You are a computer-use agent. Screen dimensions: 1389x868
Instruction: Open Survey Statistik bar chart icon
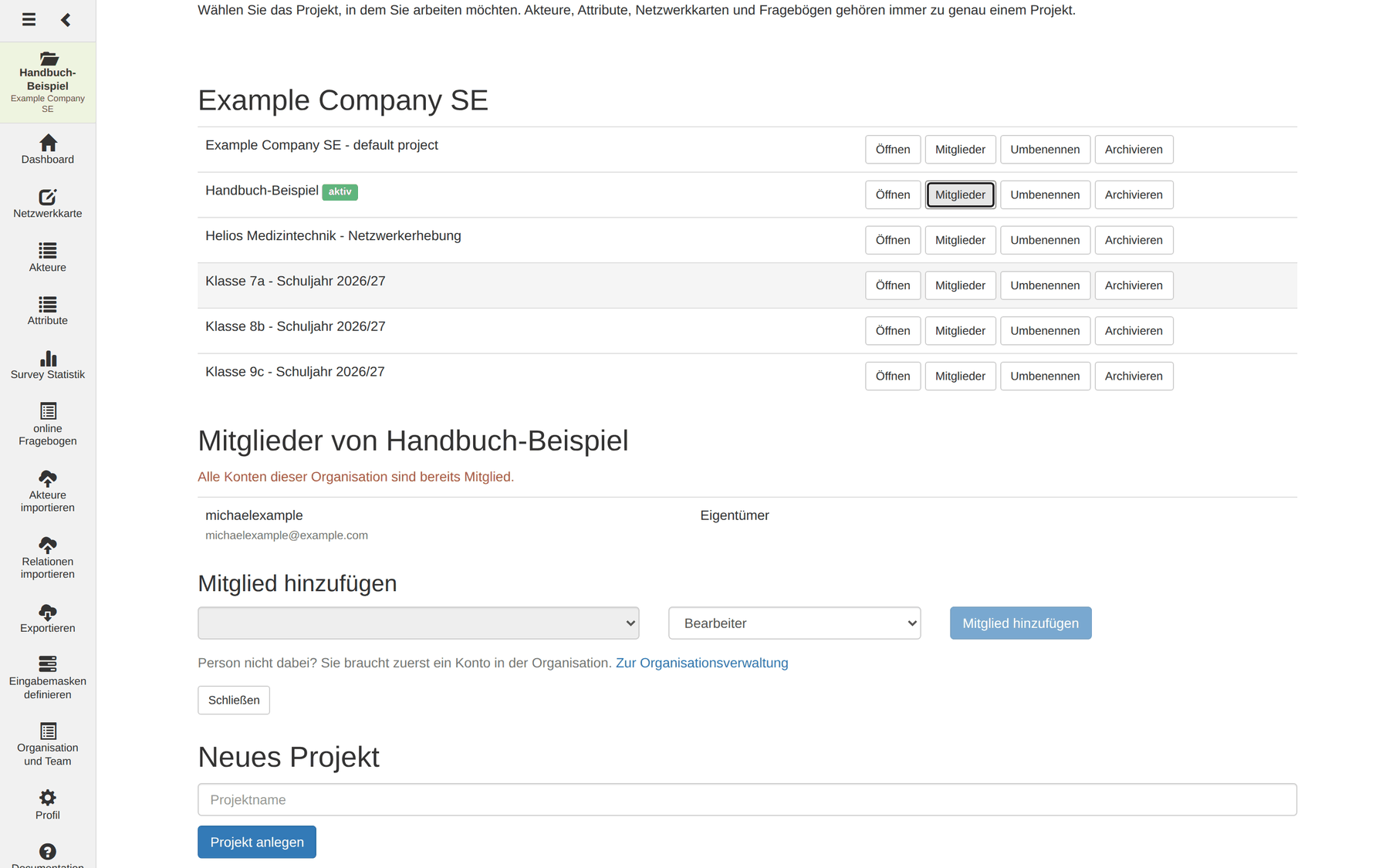(48, 358)
